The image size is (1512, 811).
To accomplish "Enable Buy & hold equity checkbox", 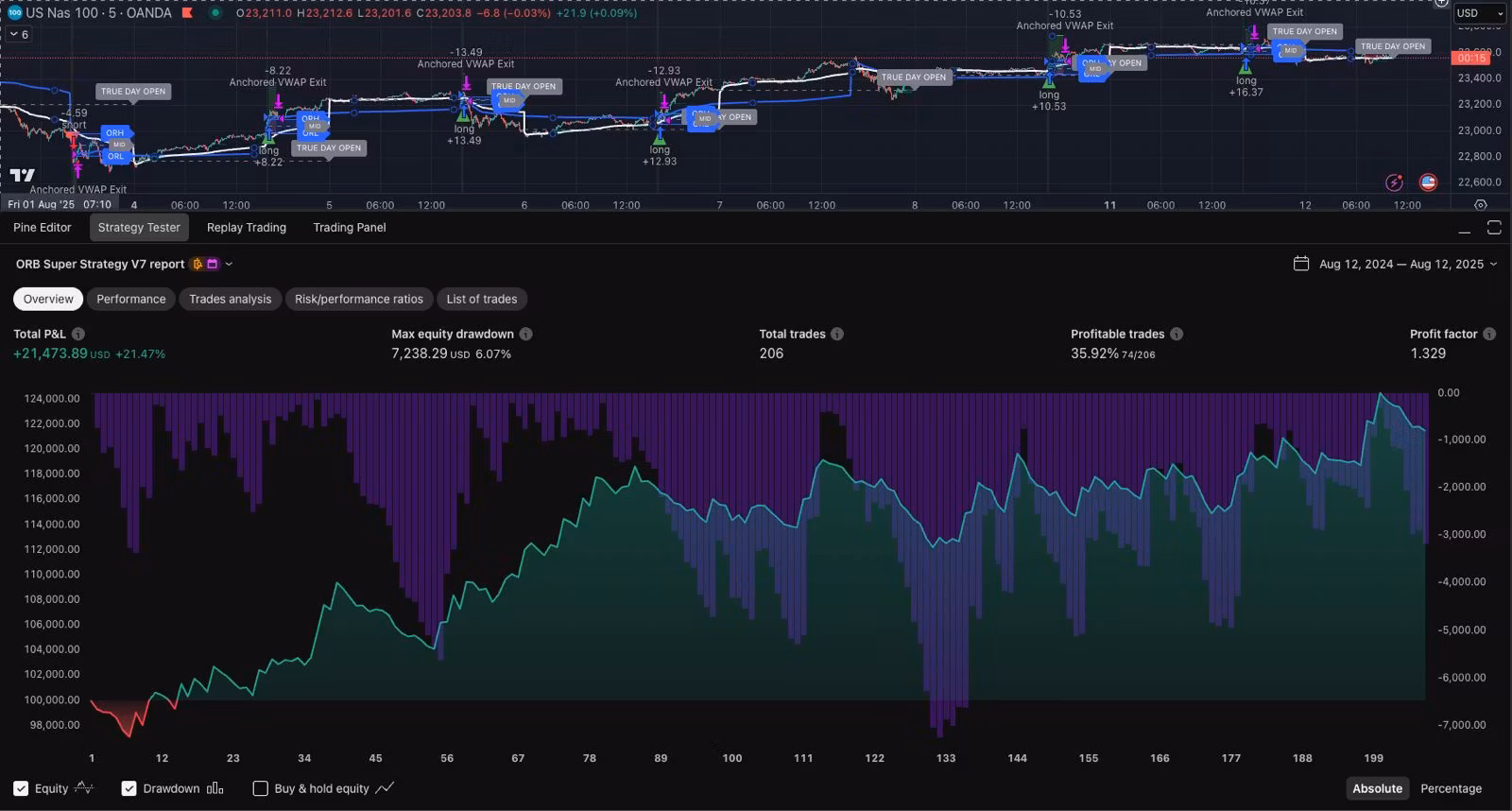I will [x=261, y=788].
